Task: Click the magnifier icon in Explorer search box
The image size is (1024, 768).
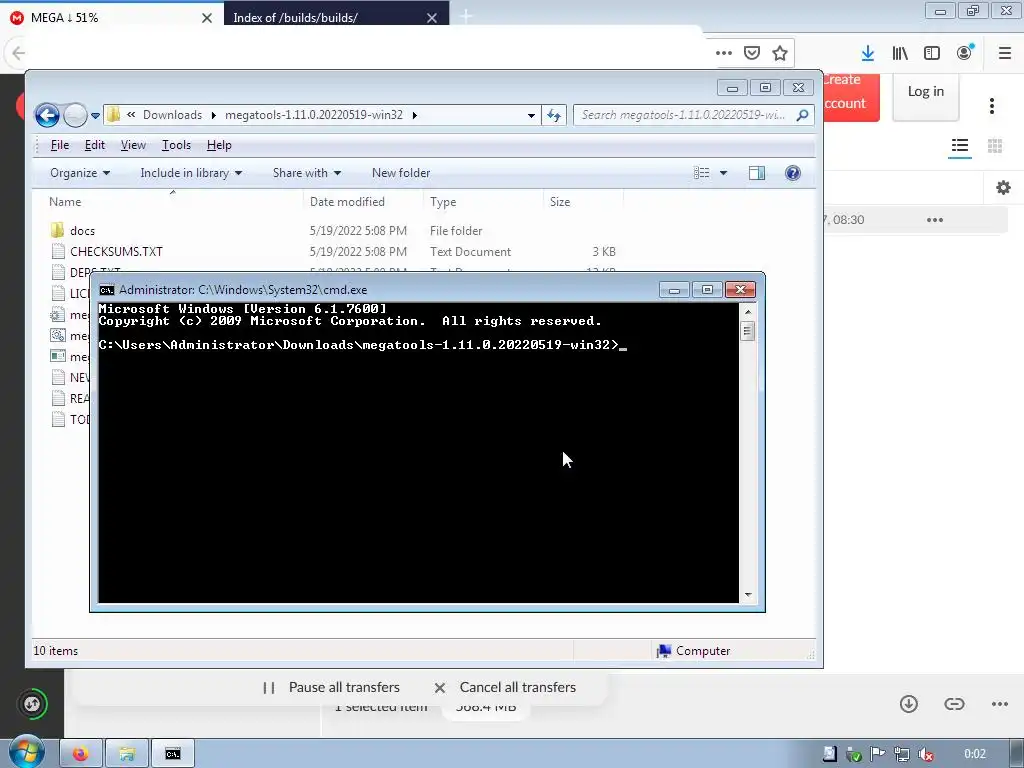Action: coord(802,115)
